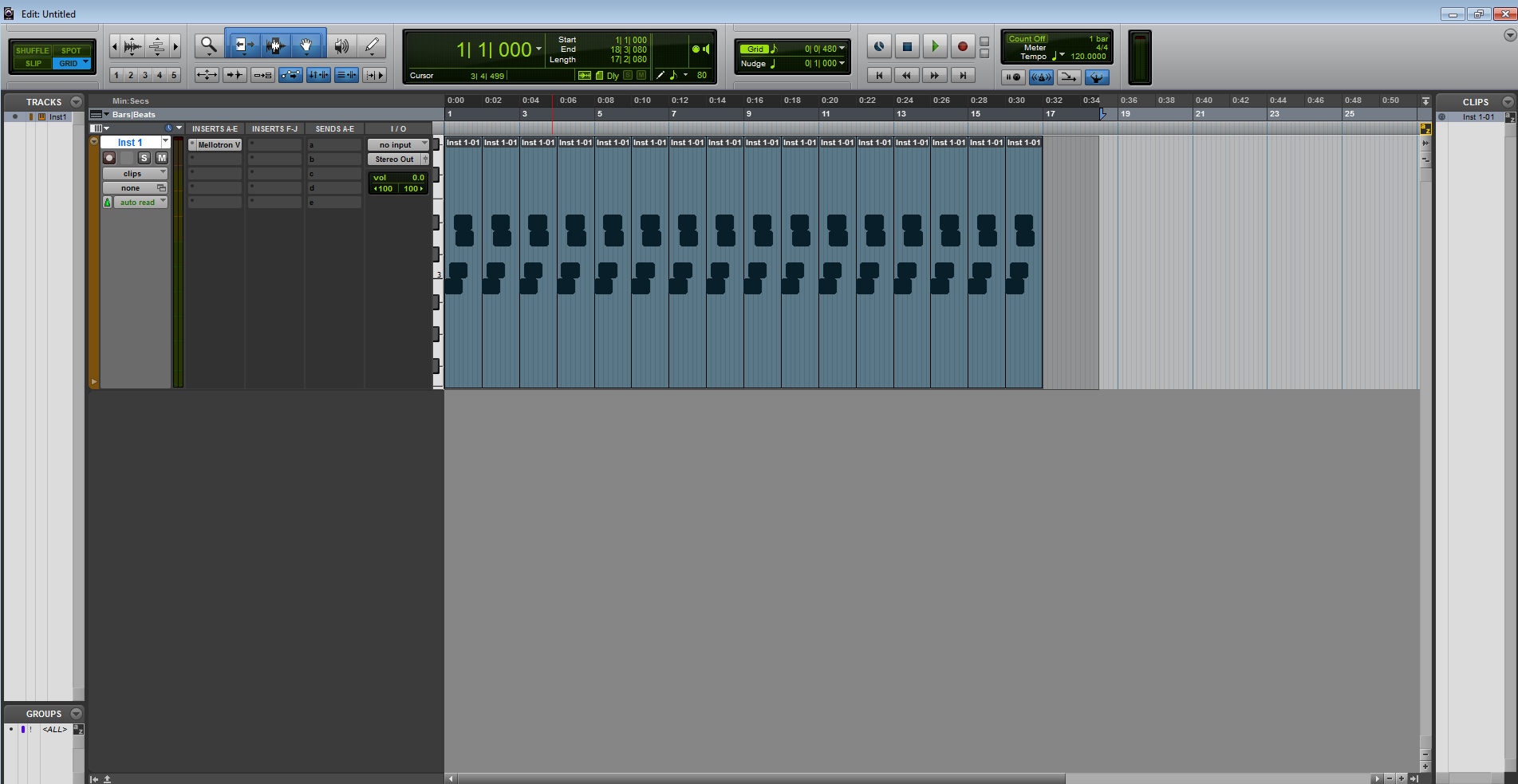Click the Return to Zero button

click(879, 75)
